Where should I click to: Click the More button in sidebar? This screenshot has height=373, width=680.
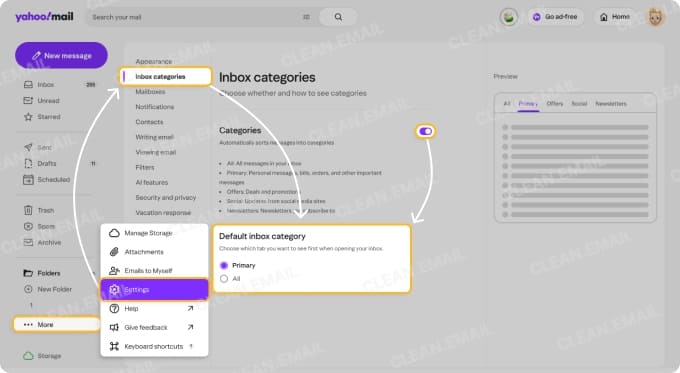pos(56,324)
